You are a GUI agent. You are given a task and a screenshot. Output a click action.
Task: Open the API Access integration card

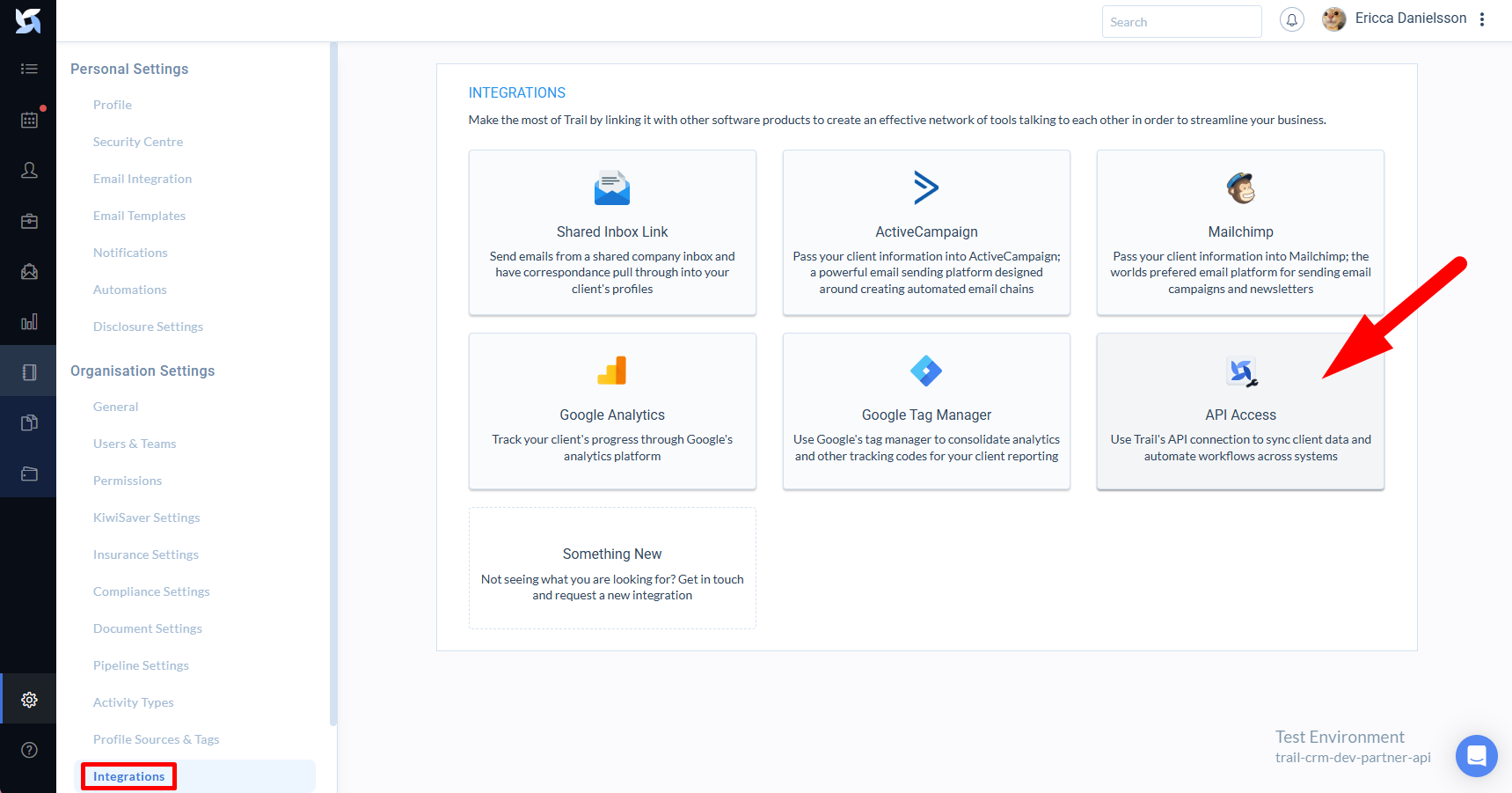1240,411
